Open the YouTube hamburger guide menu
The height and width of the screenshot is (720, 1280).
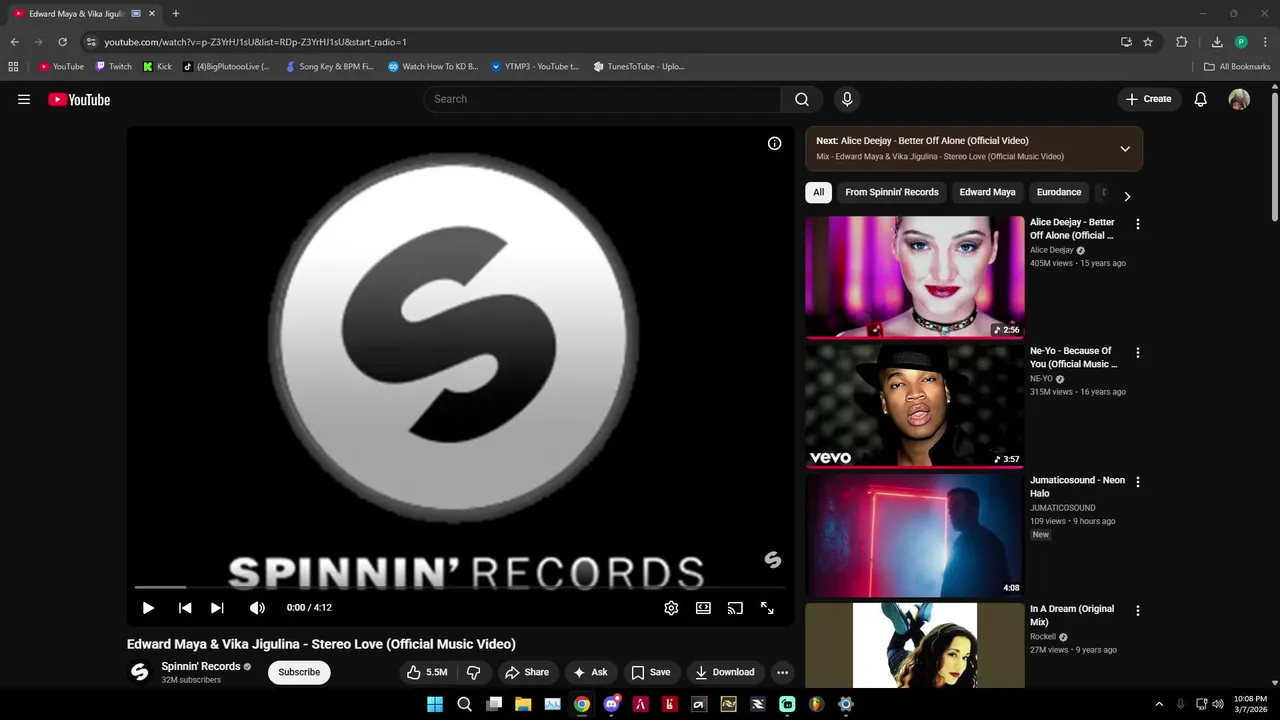[24, 99]
